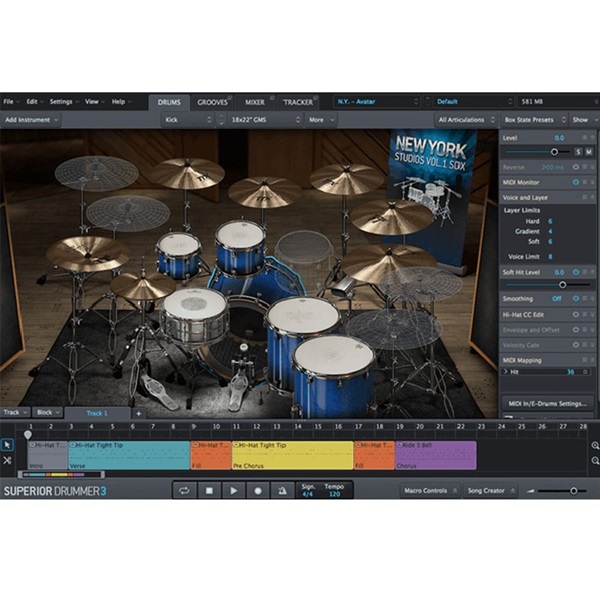Select the scissors cut tool
This screenshot has height=600, width=600.
click(x=7, y=460)
